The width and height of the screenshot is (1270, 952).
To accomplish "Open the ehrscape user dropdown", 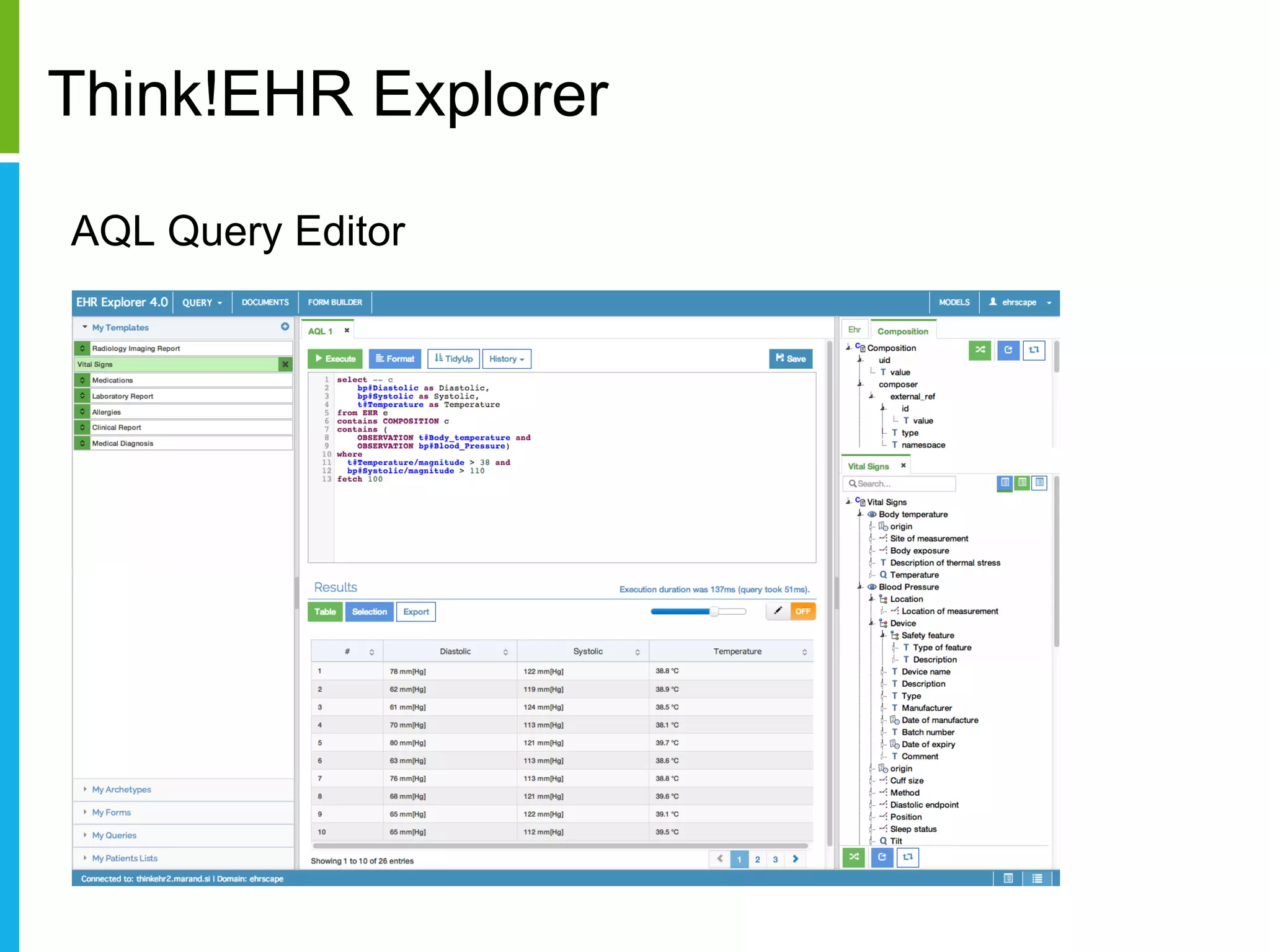I will click(x=1020, y=302).
